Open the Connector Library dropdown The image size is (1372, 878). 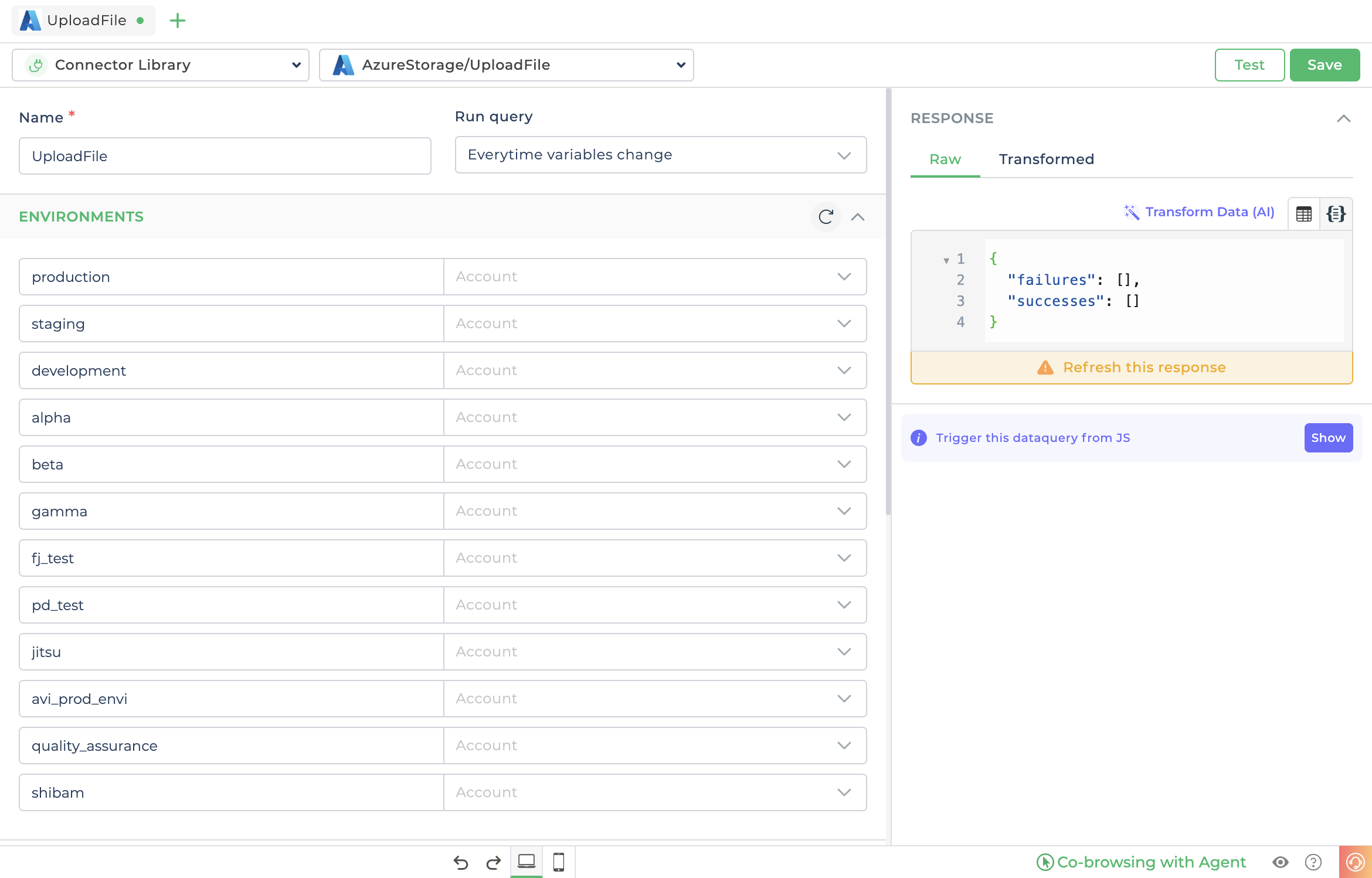(x=161, y=65)
